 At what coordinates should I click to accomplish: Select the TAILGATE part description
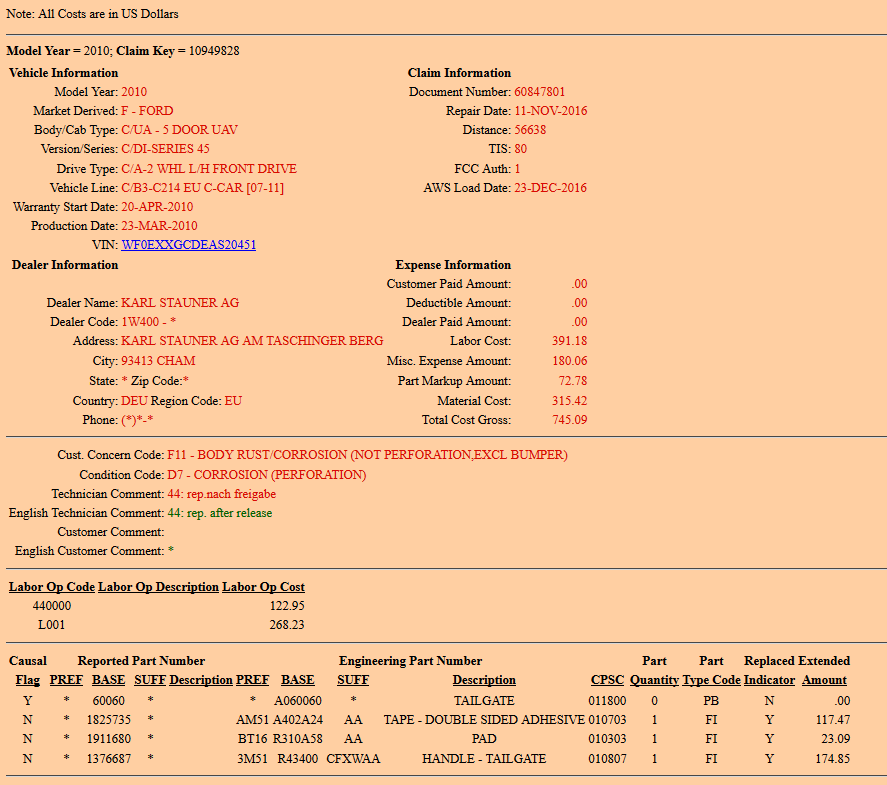coord(484,702)
